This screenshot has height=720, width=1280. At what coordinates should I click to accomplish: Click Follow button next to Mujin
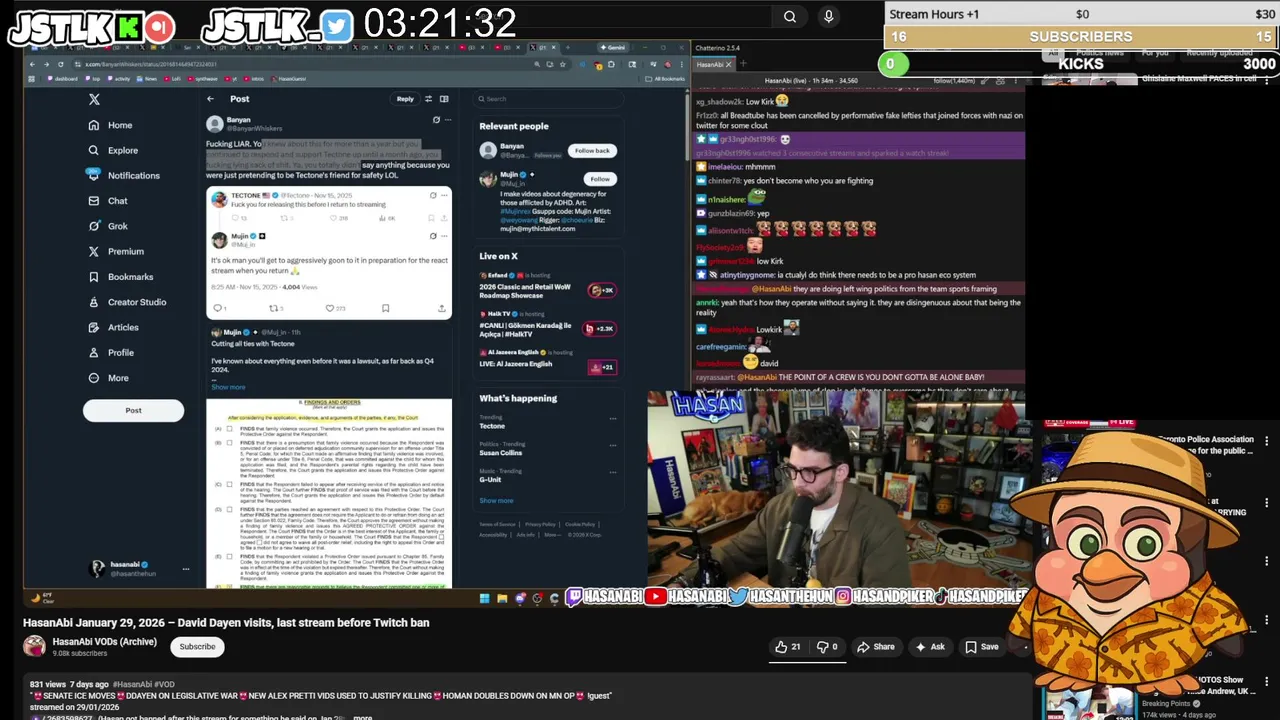point(600,179)
